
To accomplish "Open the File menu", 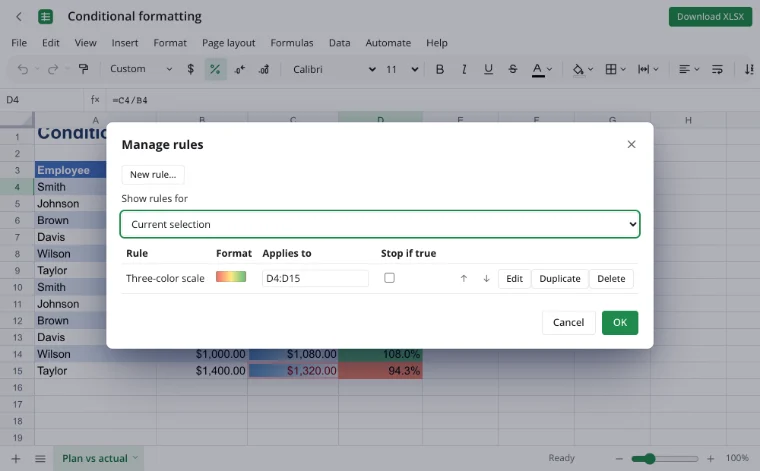I will [19, 43].
